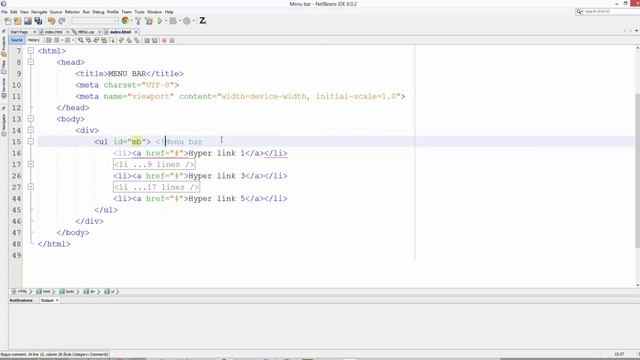Click the Shift Line Right icon

click(x=155, y=40)
